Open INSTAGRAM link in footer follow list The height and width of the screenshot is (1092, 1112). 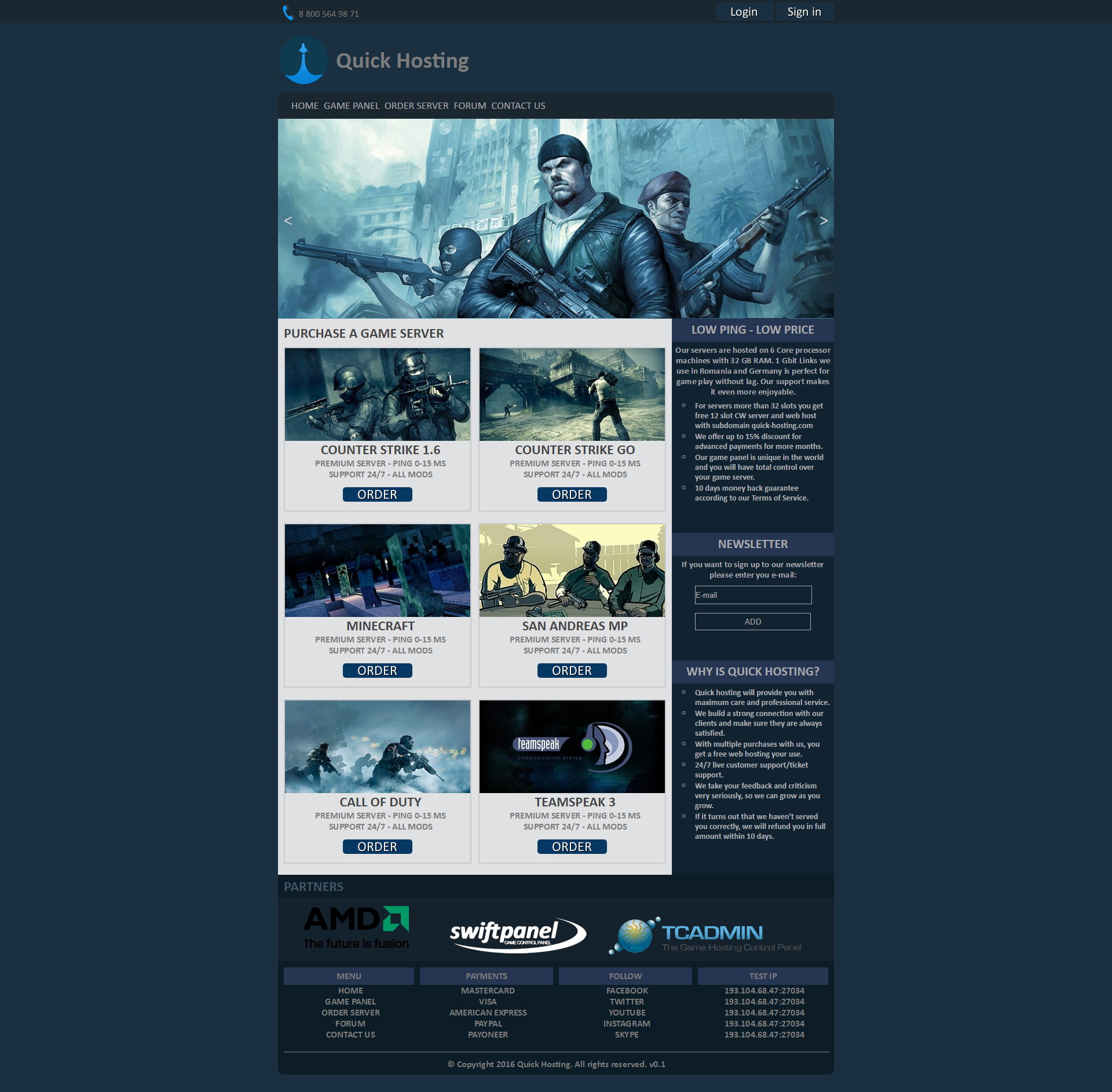click(x=627, y=1024)
